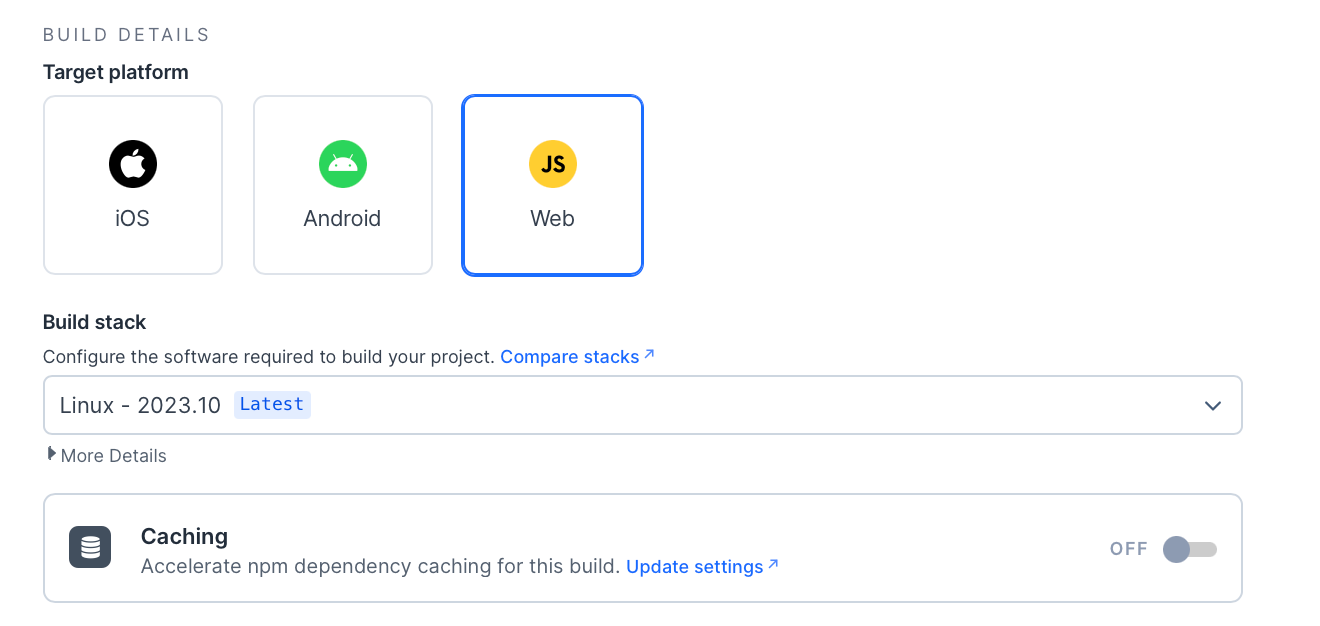Image resolution: width=1320 pixels, height=626 pixels.
Task: Click the build stack dropdown chevron arrow
Action: point(1213,405)
